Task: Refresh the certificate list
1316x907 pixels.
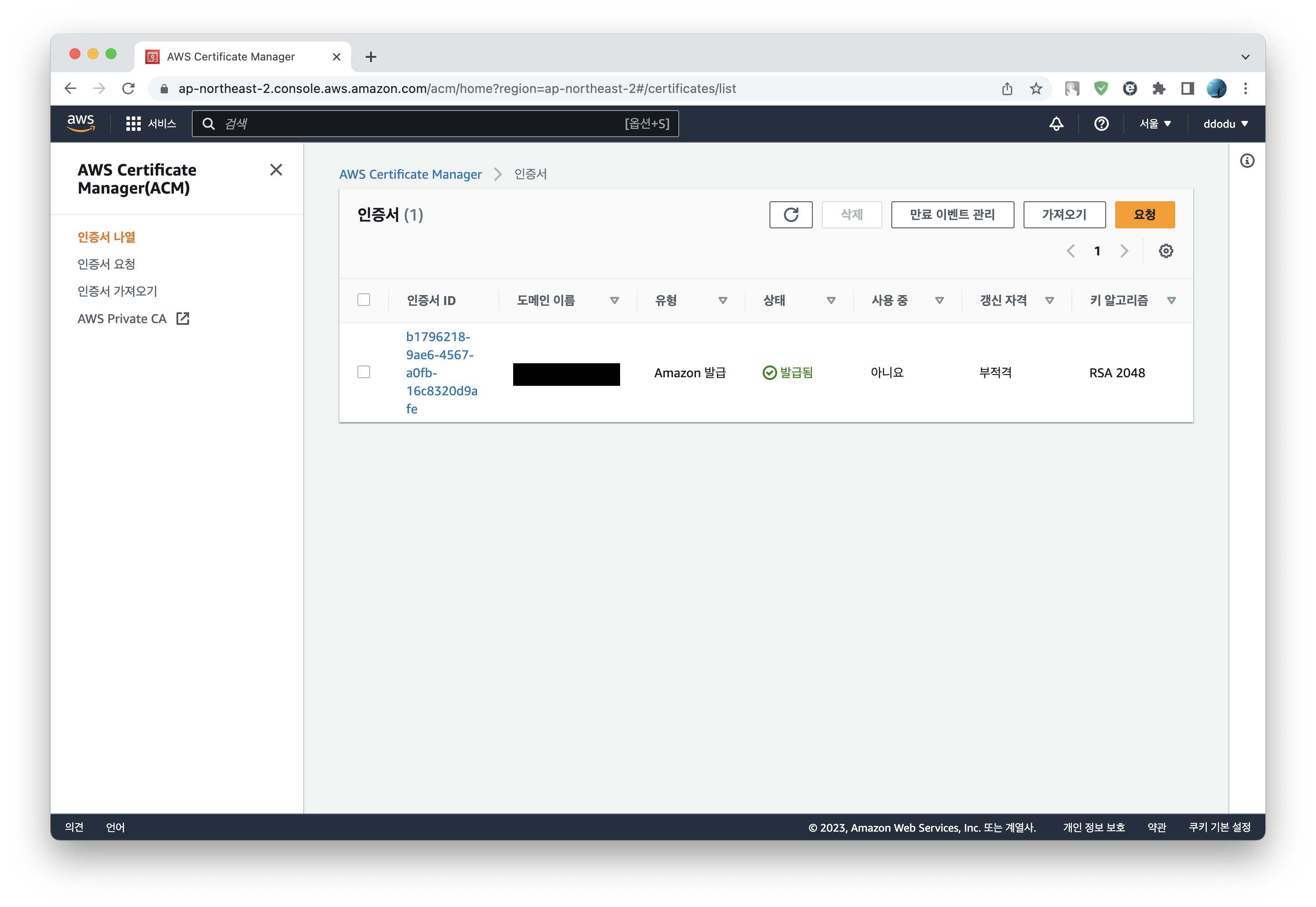Action: (790, 215)
